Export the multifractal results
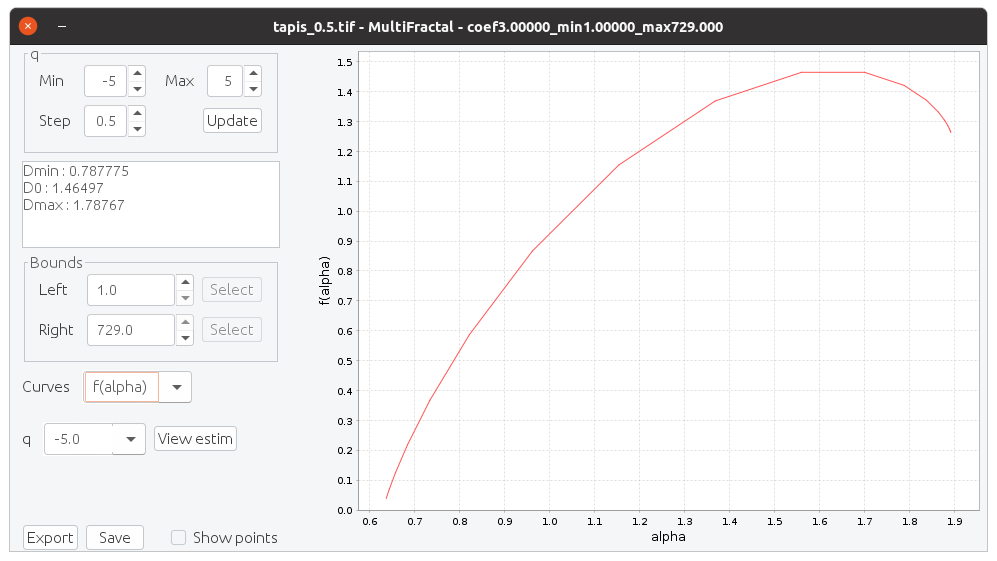 point(50,538)
